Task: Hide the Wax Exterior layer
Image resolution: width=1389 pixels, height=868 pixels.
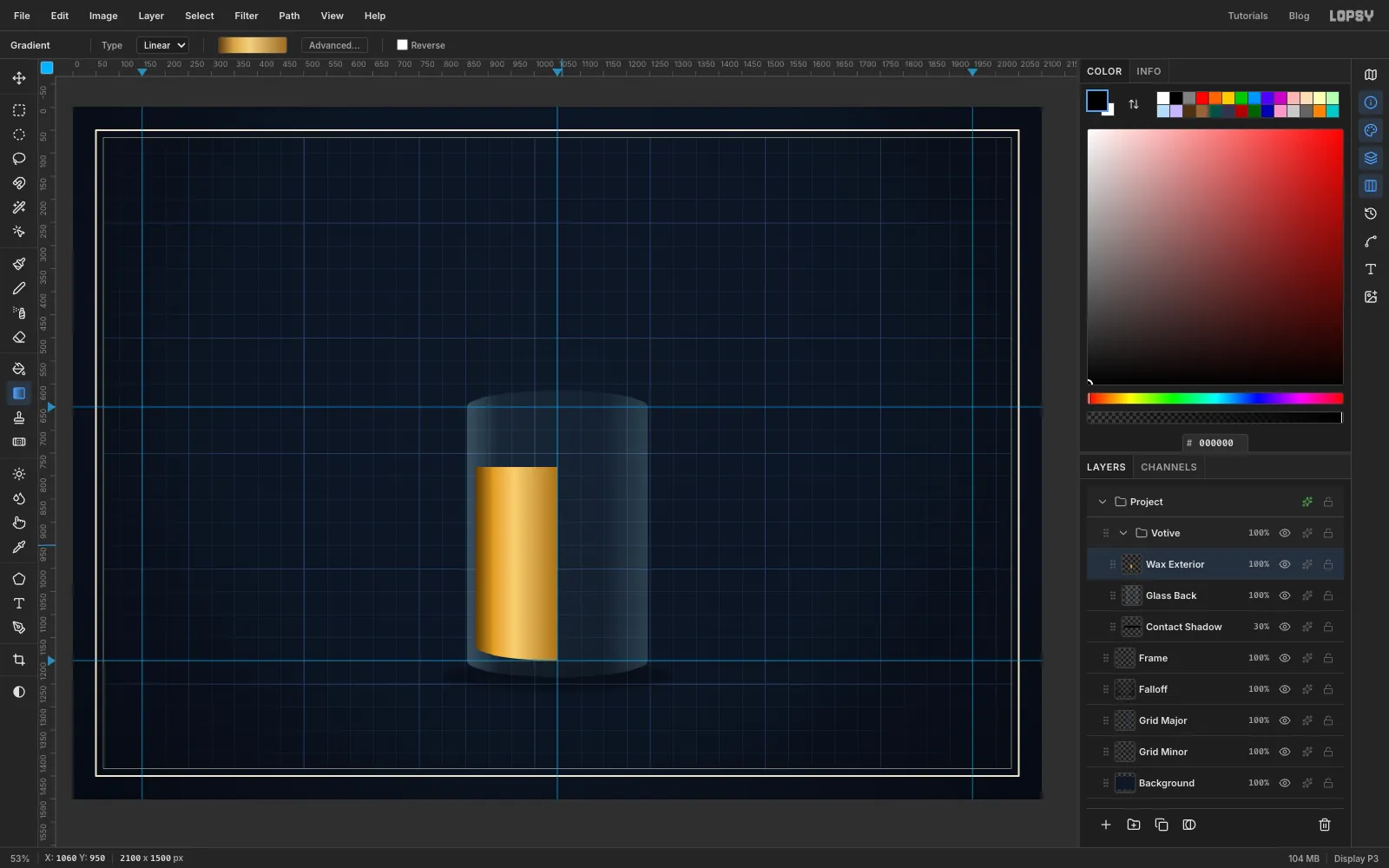Action: (x=1285, y=564)
